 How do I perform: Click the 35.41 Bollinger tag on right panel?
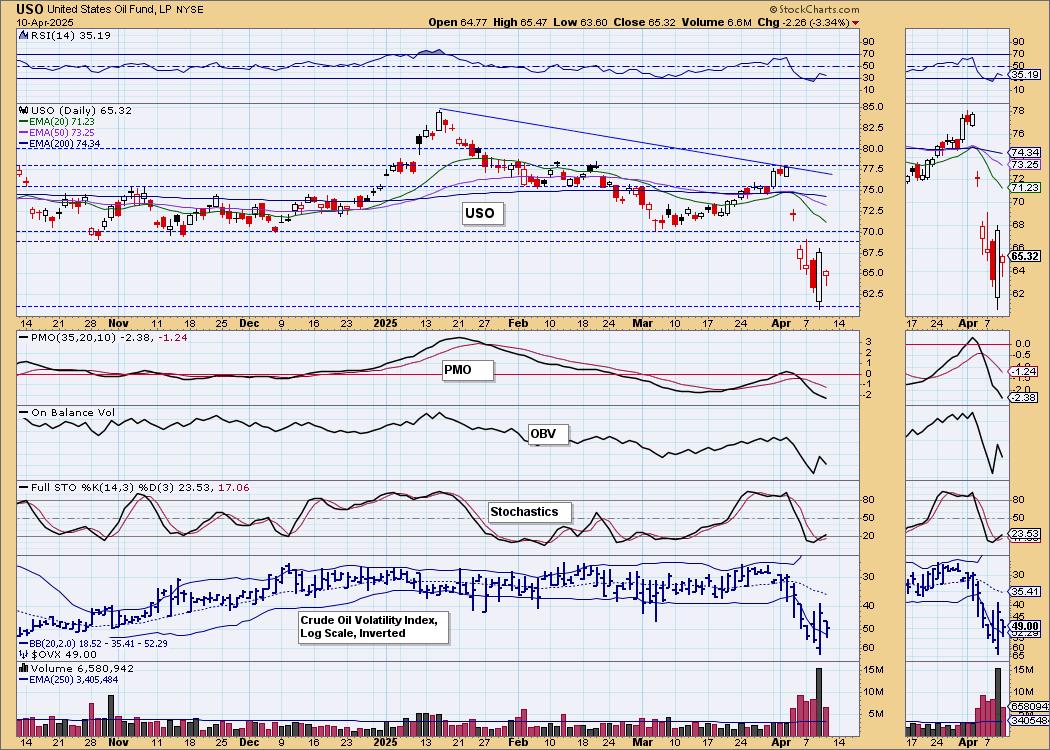point(1025,592)
